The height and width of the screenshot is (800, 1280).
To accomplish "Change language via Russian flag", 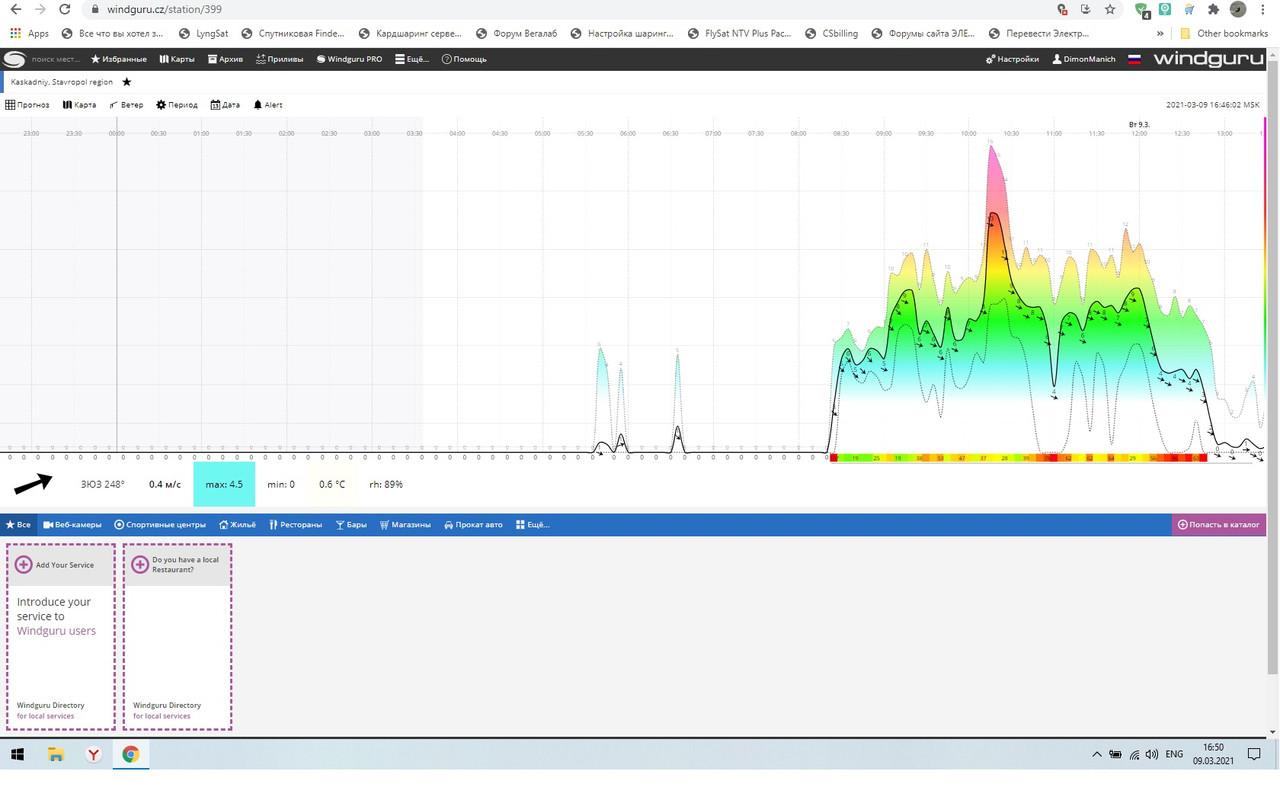I will (1135, 59).
